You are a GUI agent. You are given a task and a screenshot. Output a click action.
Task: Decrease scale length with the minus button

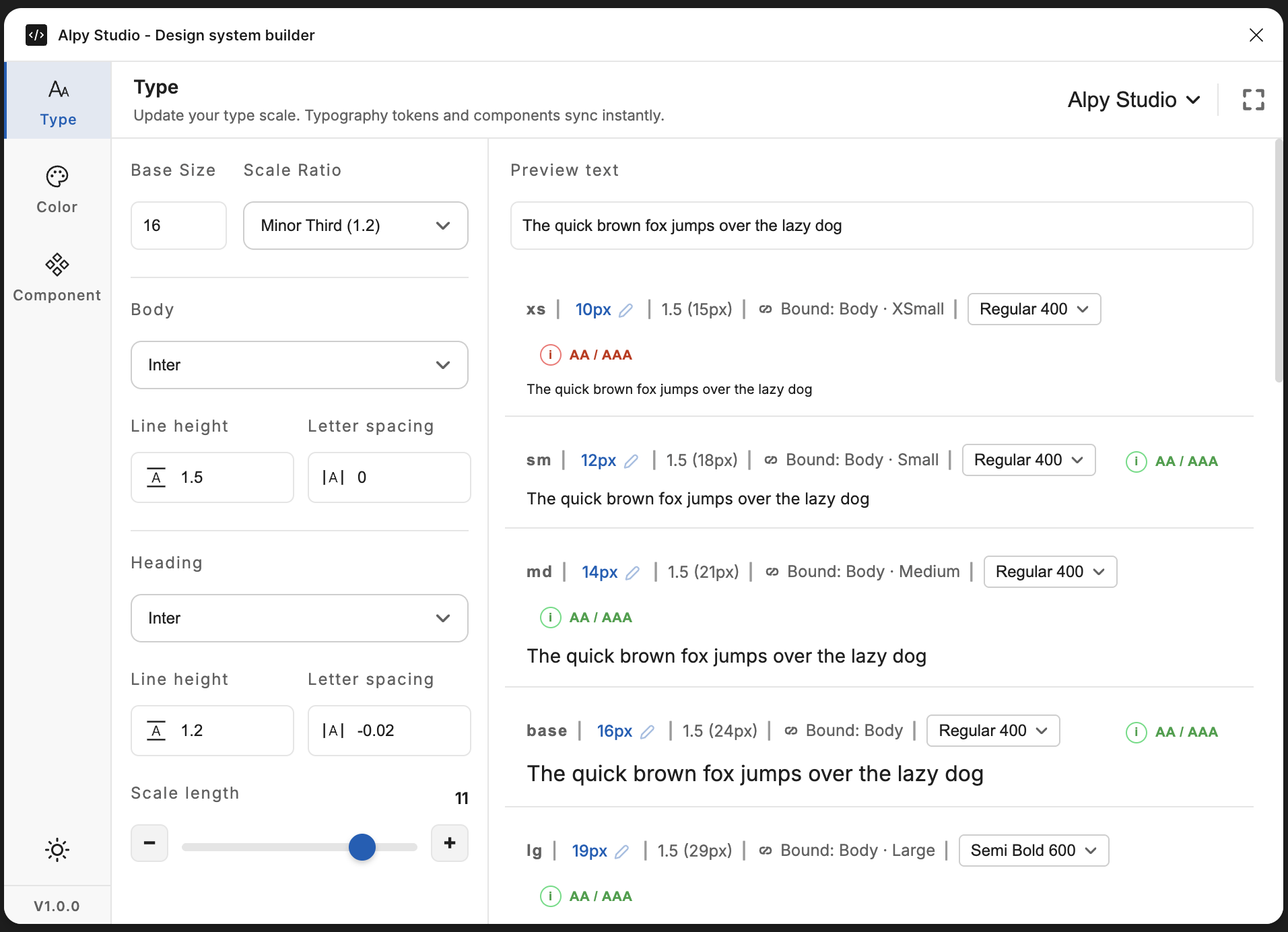pyautogui.click(x=149, y=843)
